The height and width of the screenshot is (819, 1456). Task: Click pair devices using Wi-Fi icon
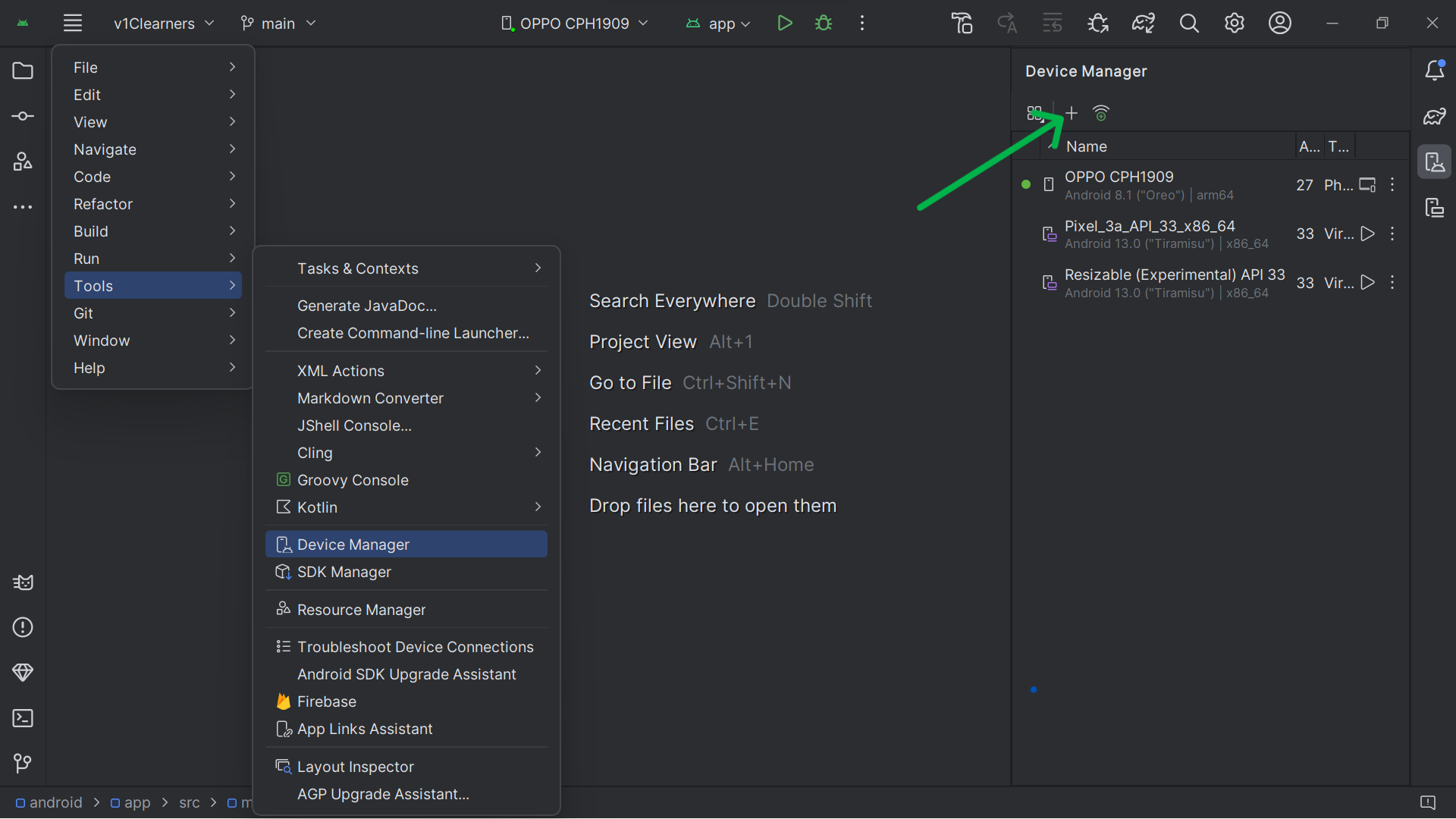pyautogui.click(x=1101, y=113)
